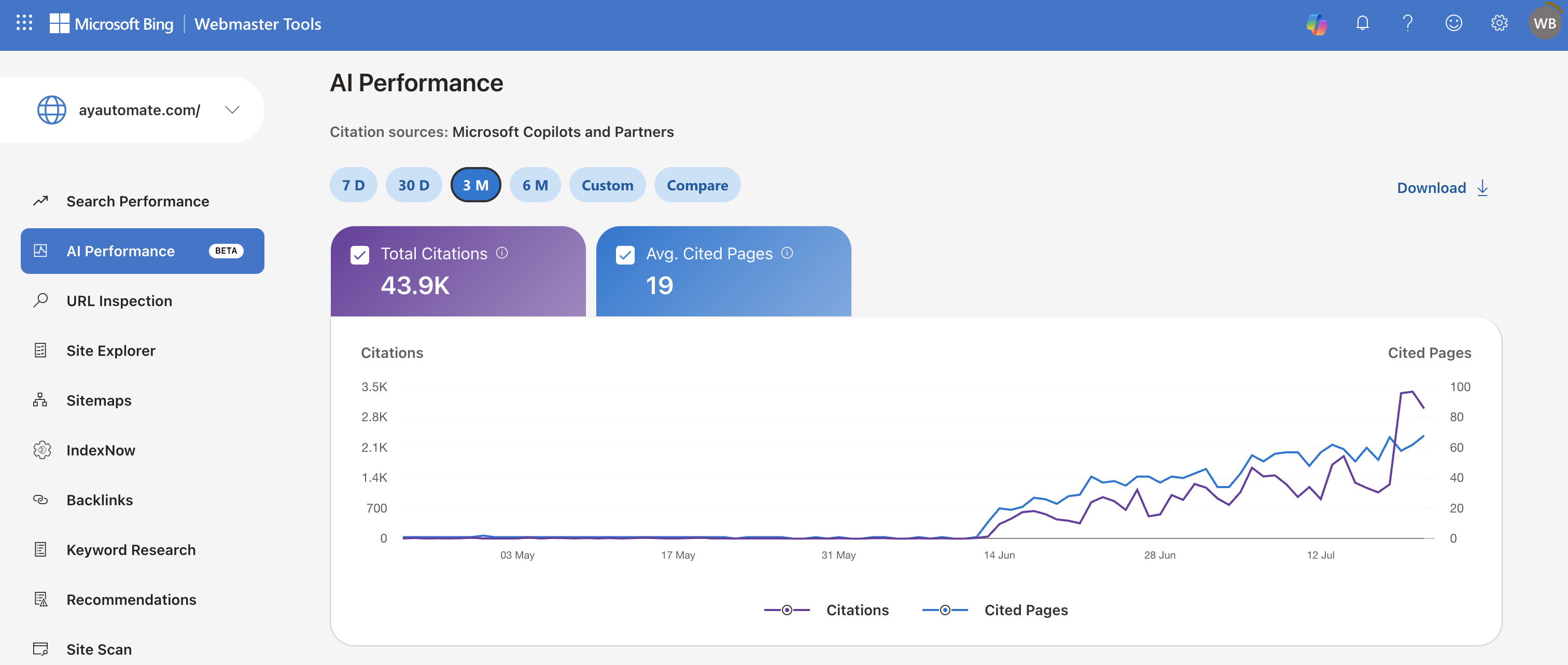
Task: Click the Site Scan icon
Action: pyautogui.click(x=41, y=649)
